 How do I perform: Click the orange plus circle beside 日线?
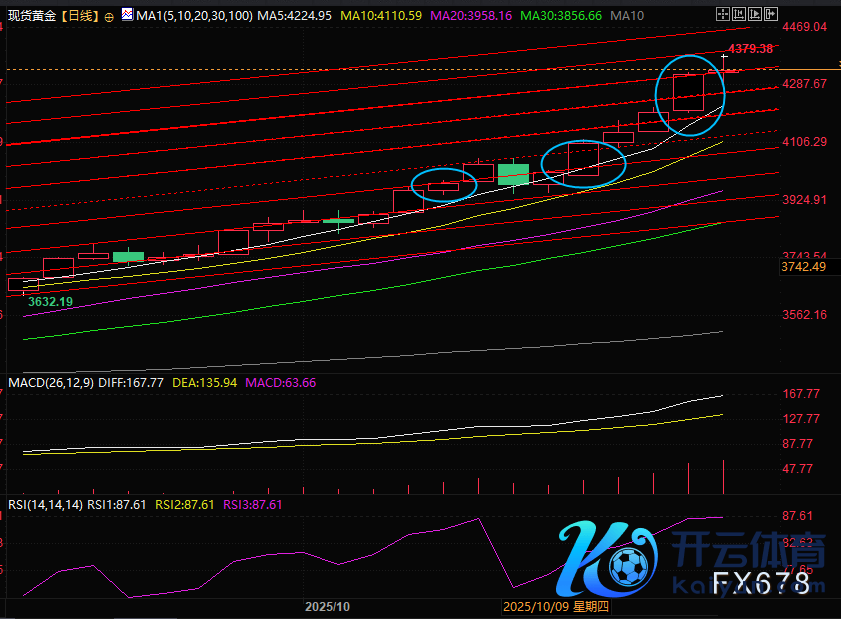coord(109,17)
